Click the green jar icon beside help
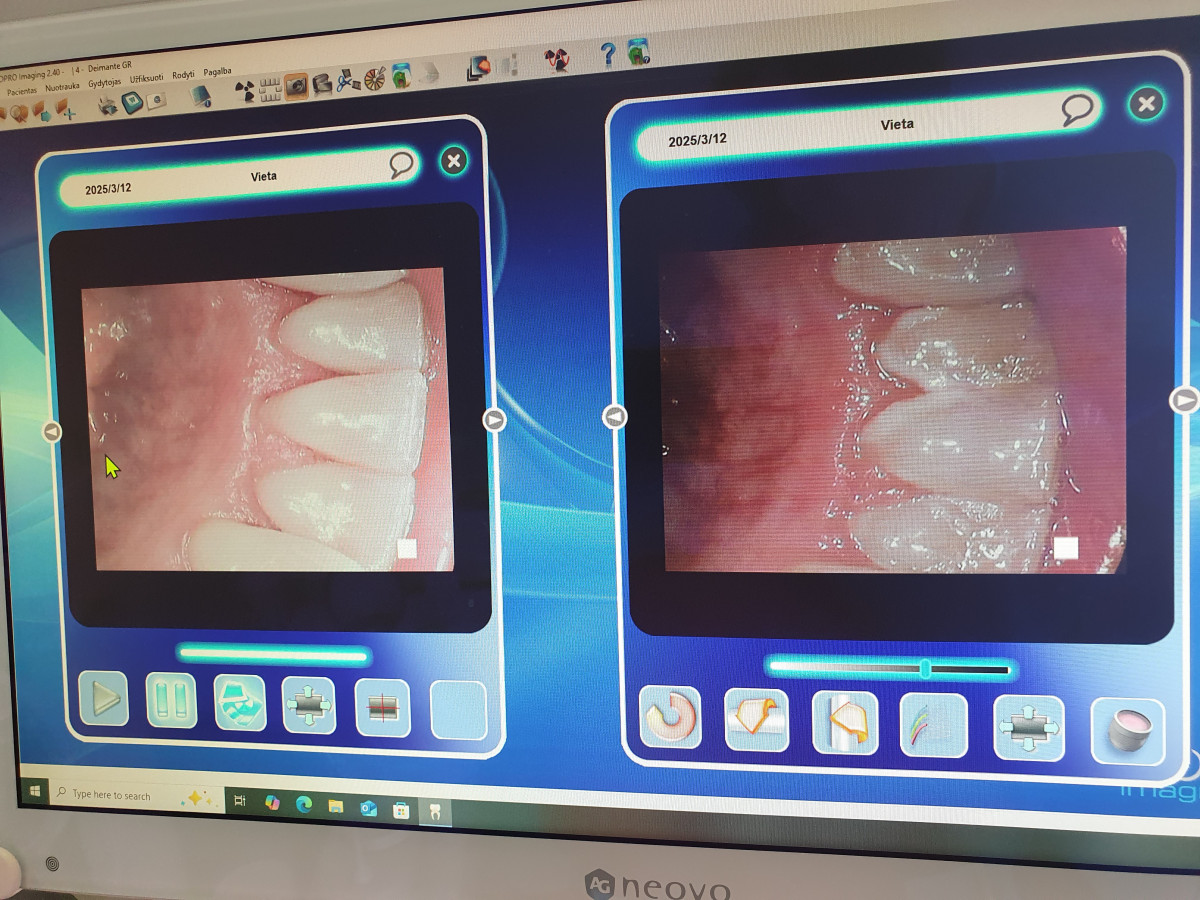 [x=638, y=51]
